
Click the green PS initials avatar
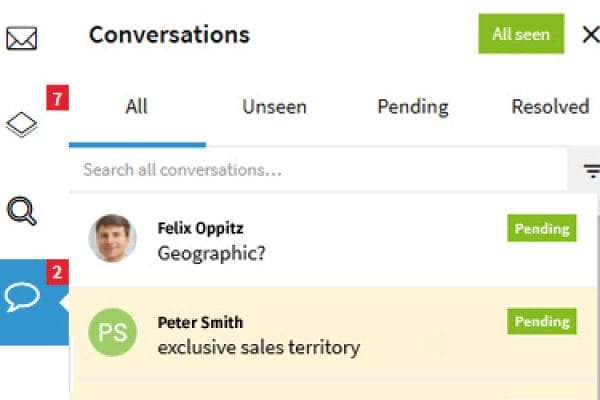pyautogui.click(x=113, y=333)
